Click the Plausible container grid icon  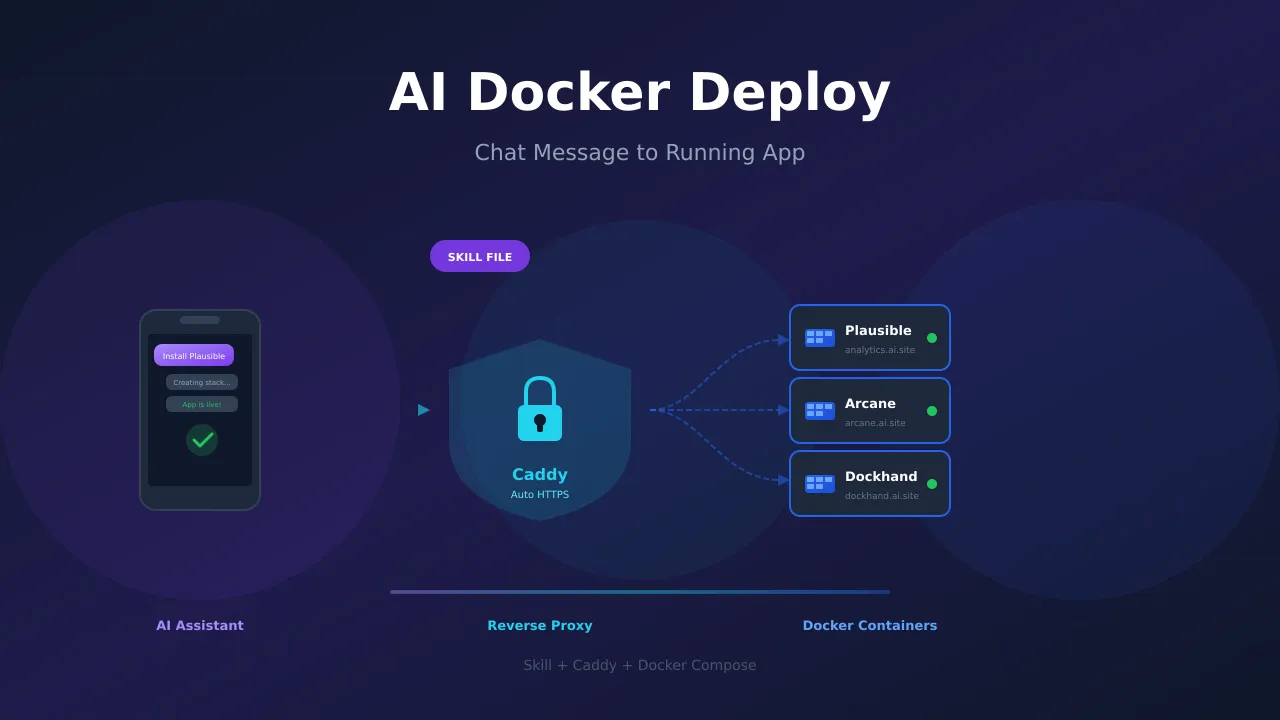(x=820, y=338)
